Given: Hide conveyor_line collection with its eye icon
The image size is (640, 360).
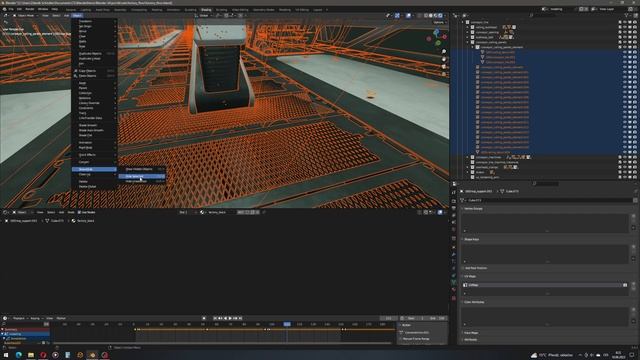Looking at the screenshot, I should (x=624, y=22).
